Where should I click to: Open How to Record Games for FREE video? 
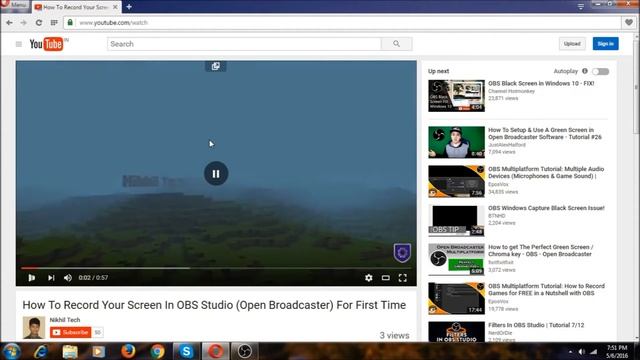point(546,289)
